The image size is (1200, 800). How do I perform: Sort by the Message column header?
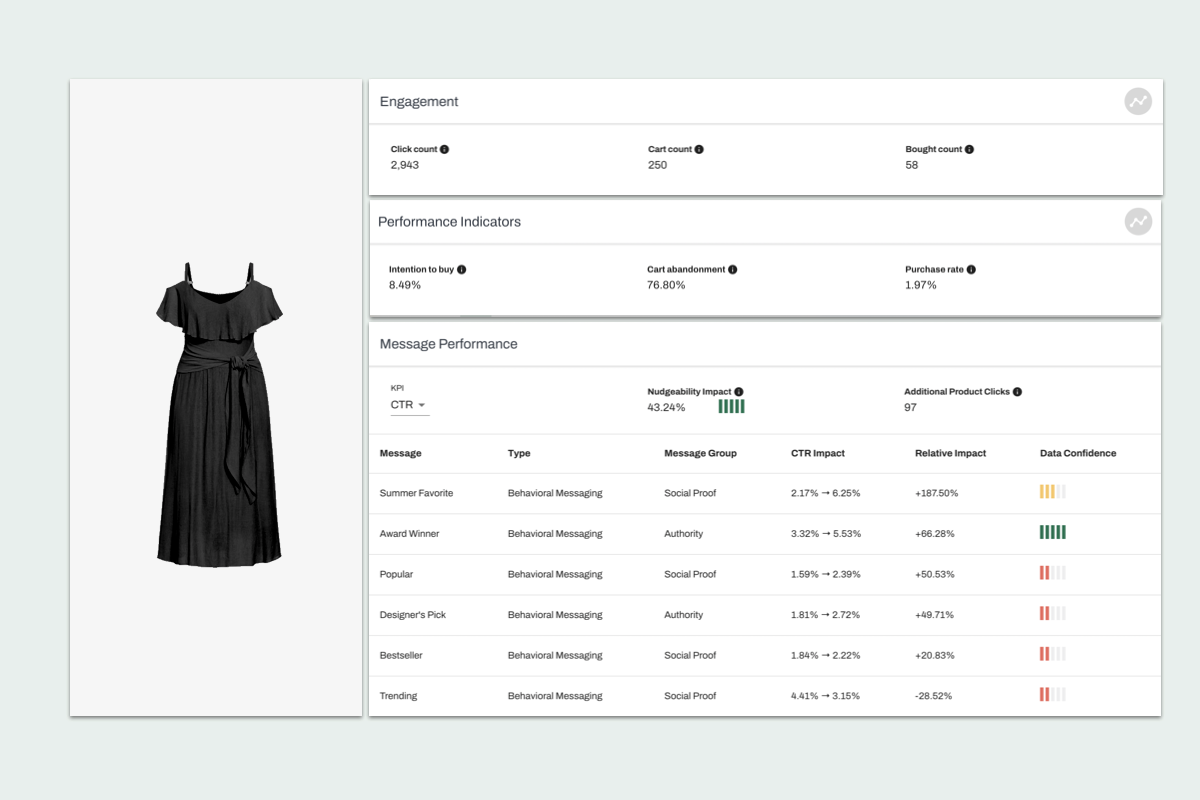(x=400, y=453)
